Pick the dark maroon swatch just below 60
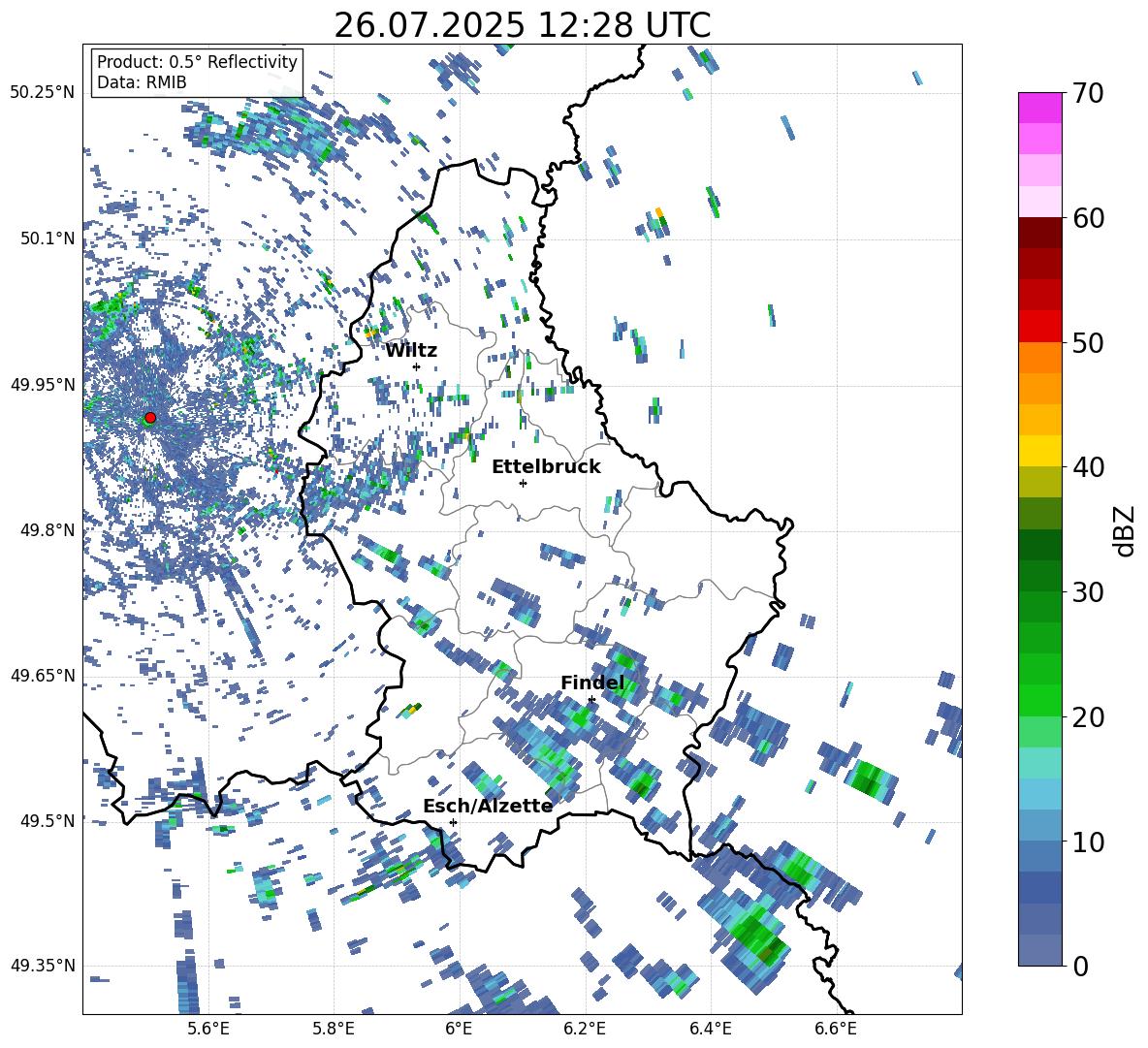Viewport: 1148px width, 1048px height. (1039, 233)
